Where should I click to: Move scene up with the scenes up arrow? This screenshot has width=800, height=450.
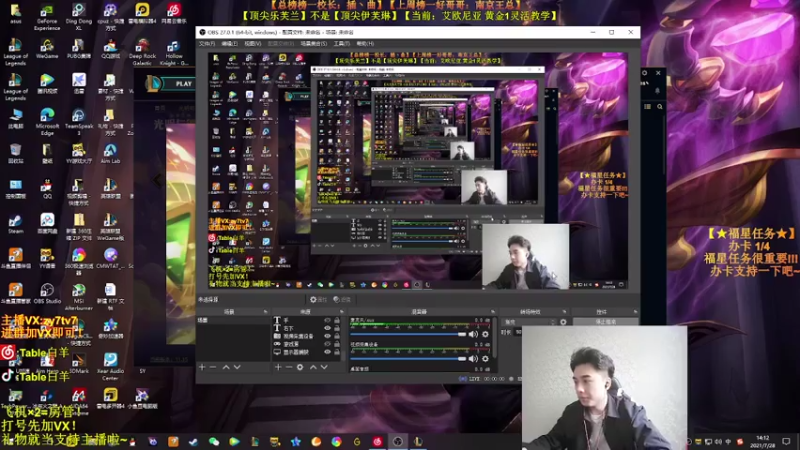226,367
